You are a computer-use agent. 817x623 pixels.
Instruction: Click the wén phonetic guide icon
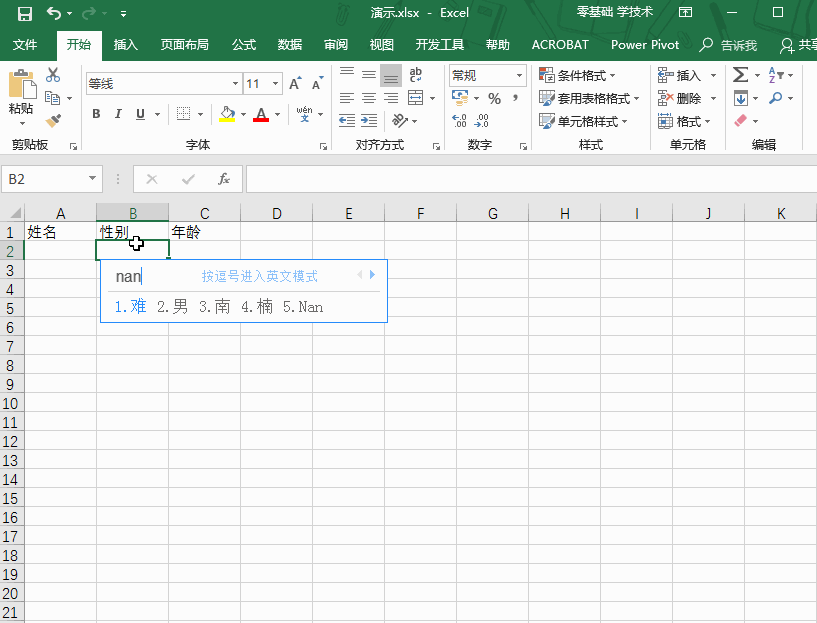click(304, 114)
